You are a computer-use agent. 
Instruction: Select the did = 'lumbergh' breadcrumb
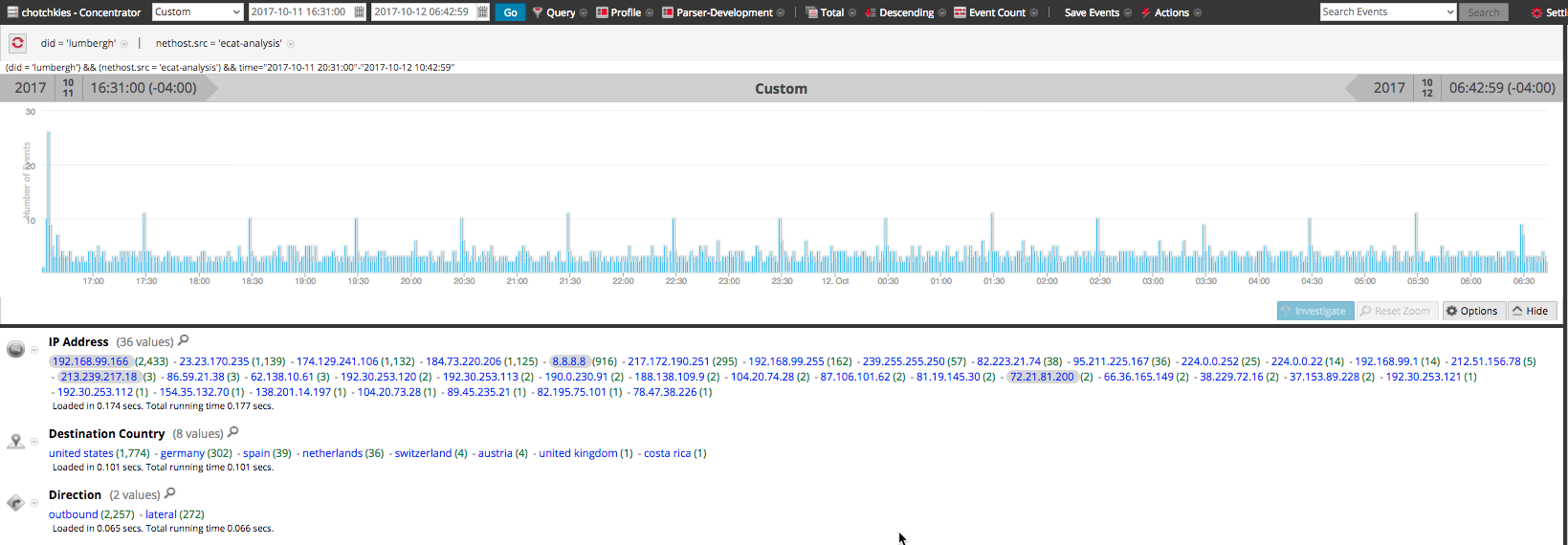click(x=78, y=44)
